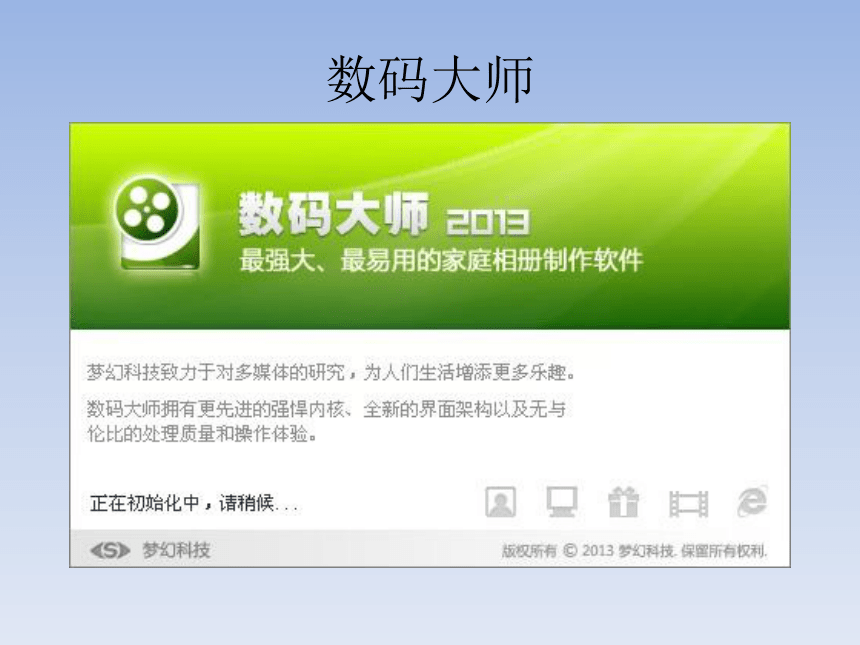Select the film strip icon
The image size is (860, 645).
pos(688,503)
